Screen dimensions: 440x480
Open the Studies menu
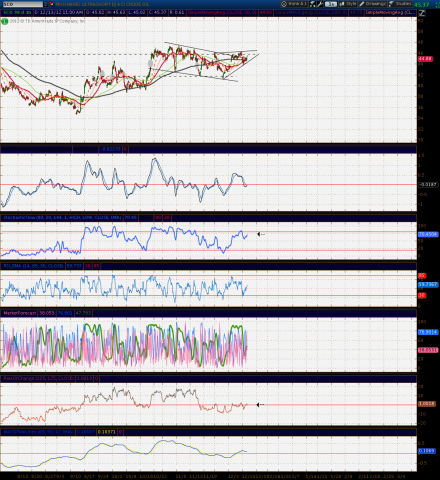[400, 4]
